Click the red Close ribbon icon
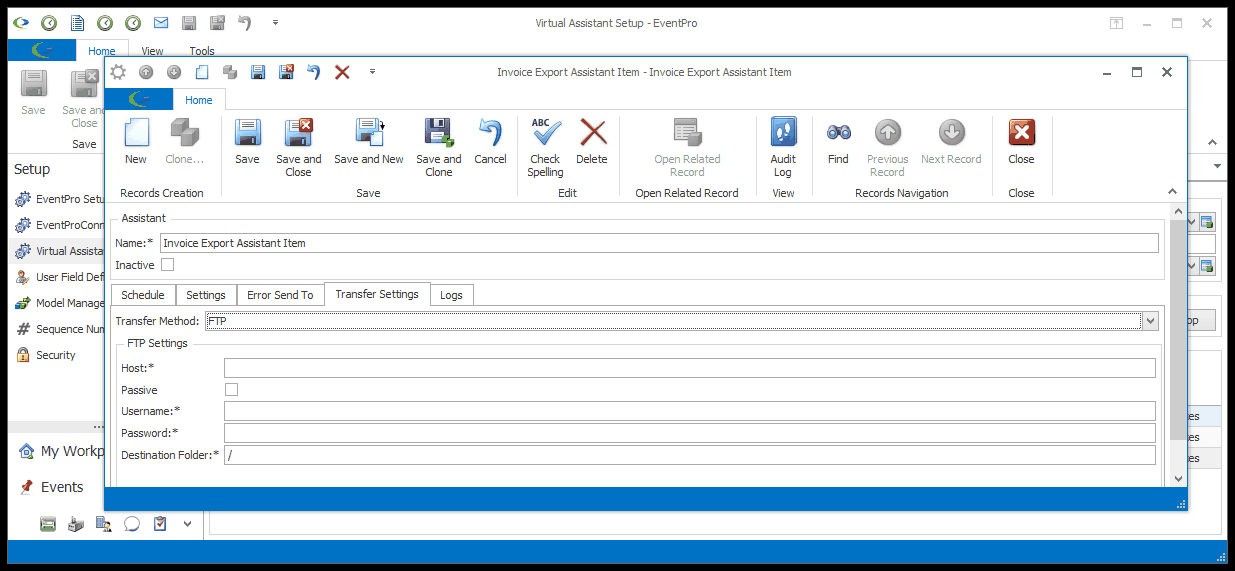 (x=1021, y=133)
